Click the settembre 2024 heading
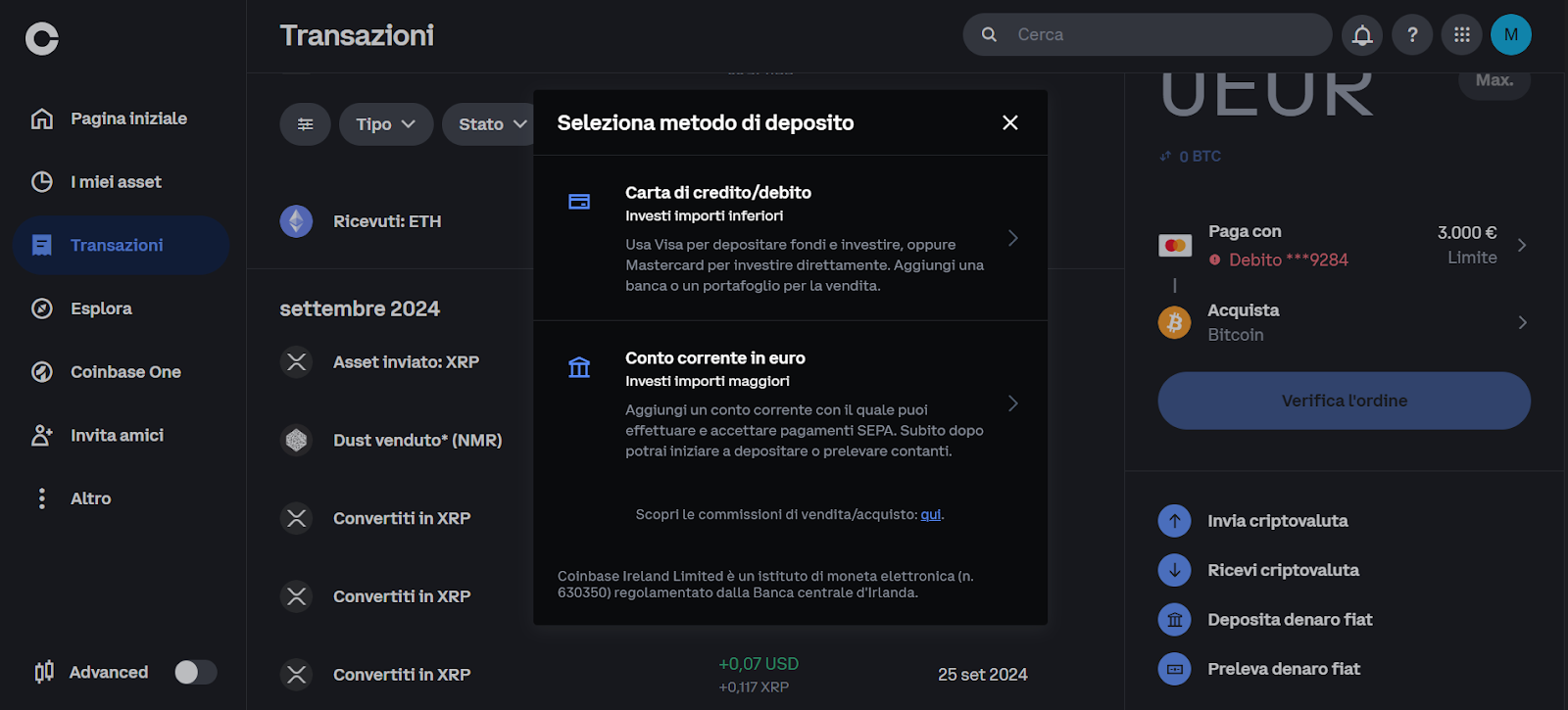Viewport: 1568px width, 710px height. click(x=360, y=308)
